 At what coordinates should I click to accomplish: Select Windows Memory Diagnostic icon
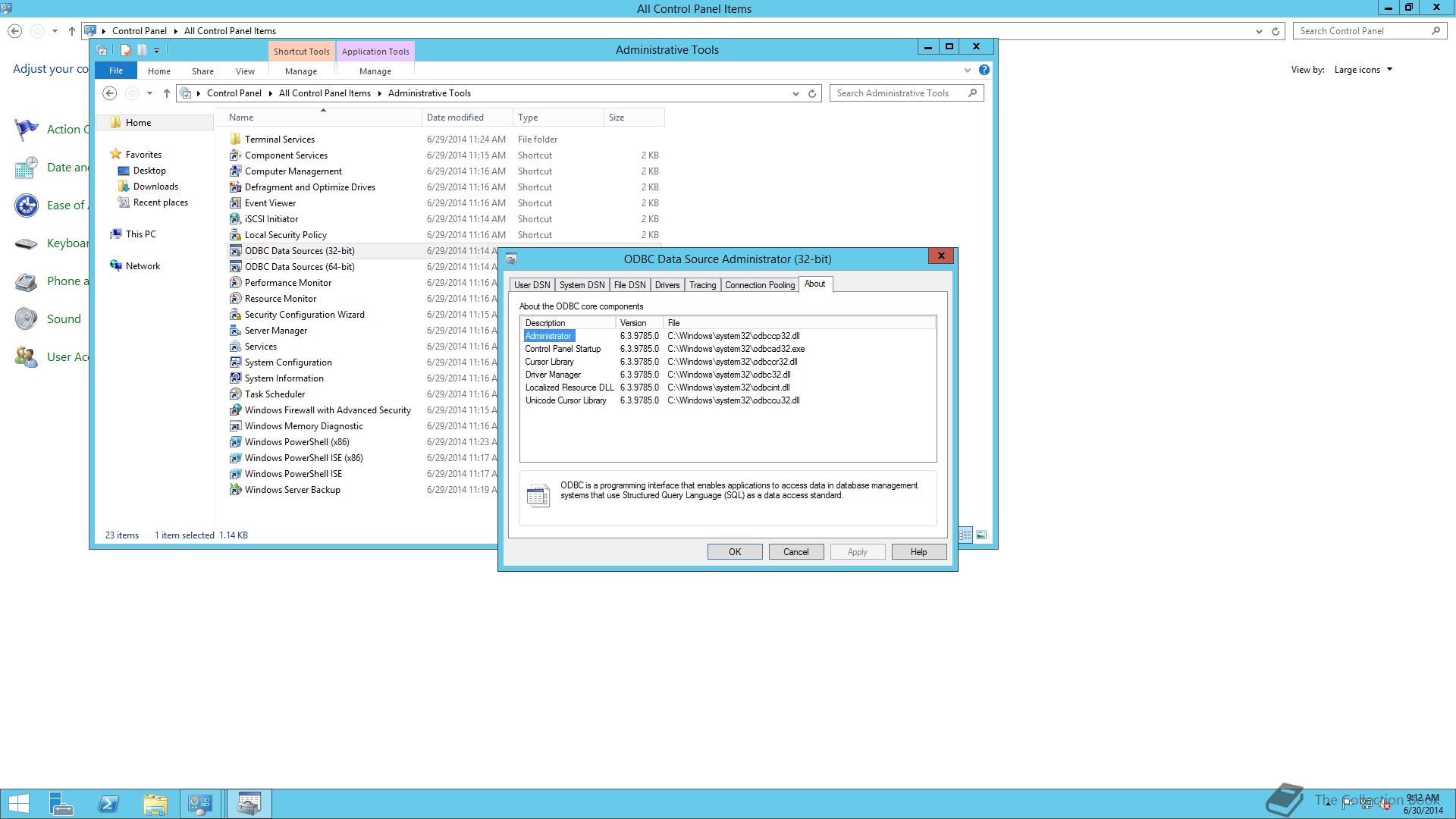(x=235, y=425)
